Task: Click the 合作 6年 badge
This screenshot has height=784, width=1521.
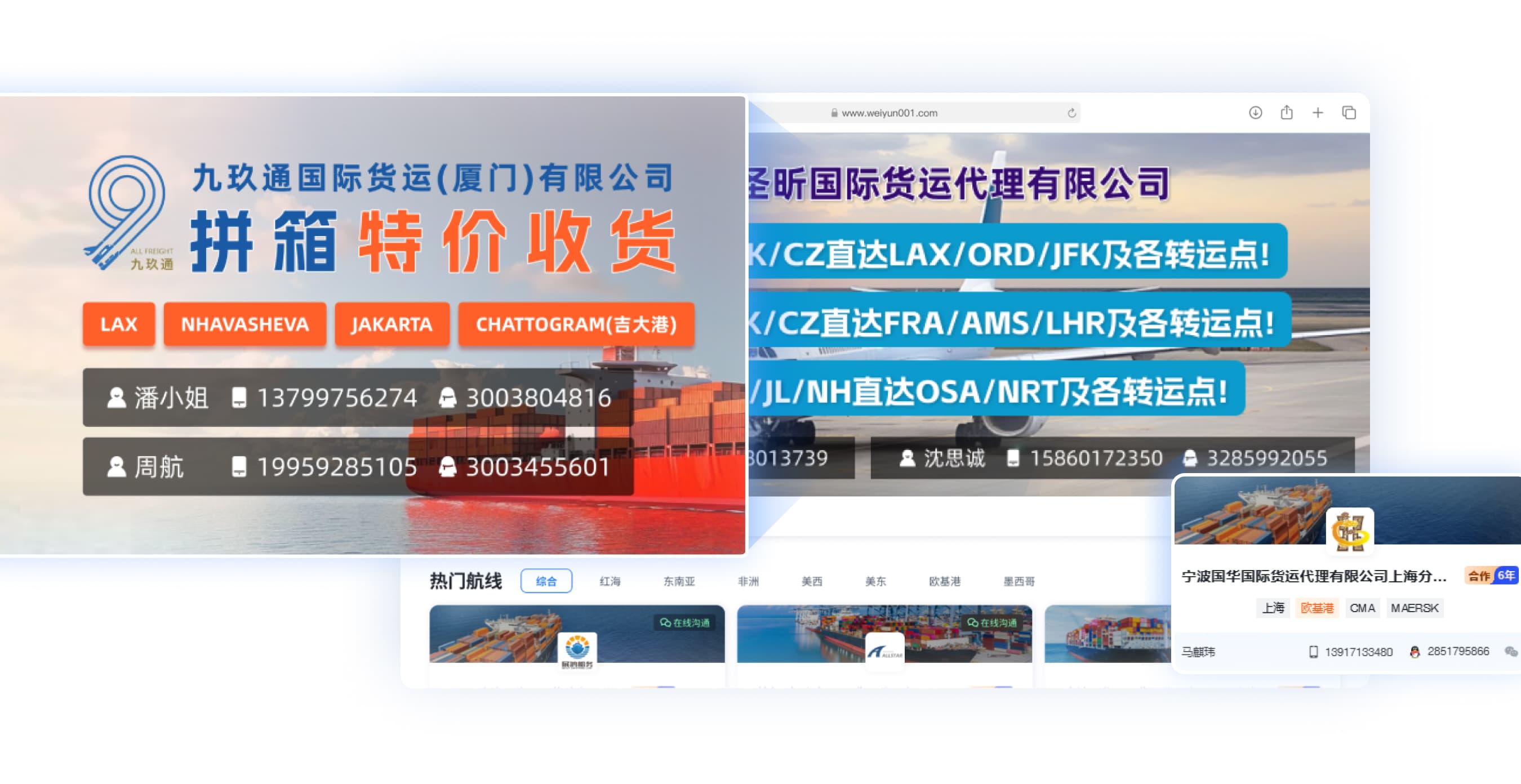Action: click(1492, 576)
